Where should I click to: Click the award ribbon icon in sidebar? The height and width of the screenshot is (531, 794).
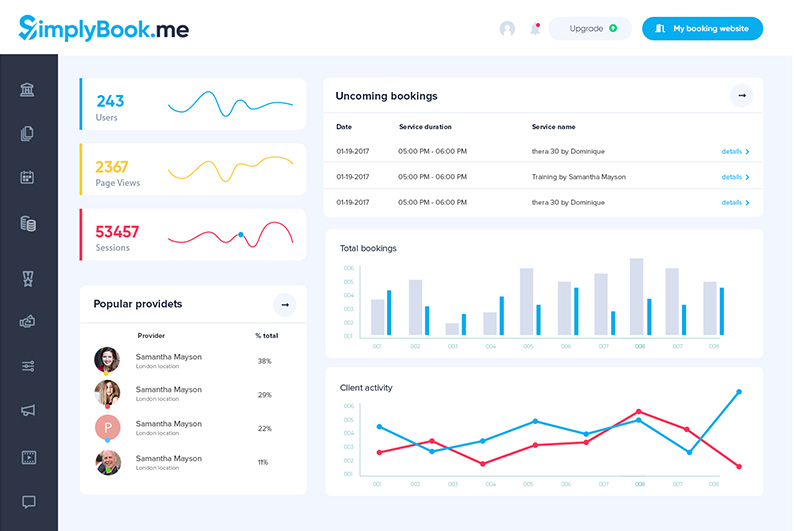click(28, 278)
